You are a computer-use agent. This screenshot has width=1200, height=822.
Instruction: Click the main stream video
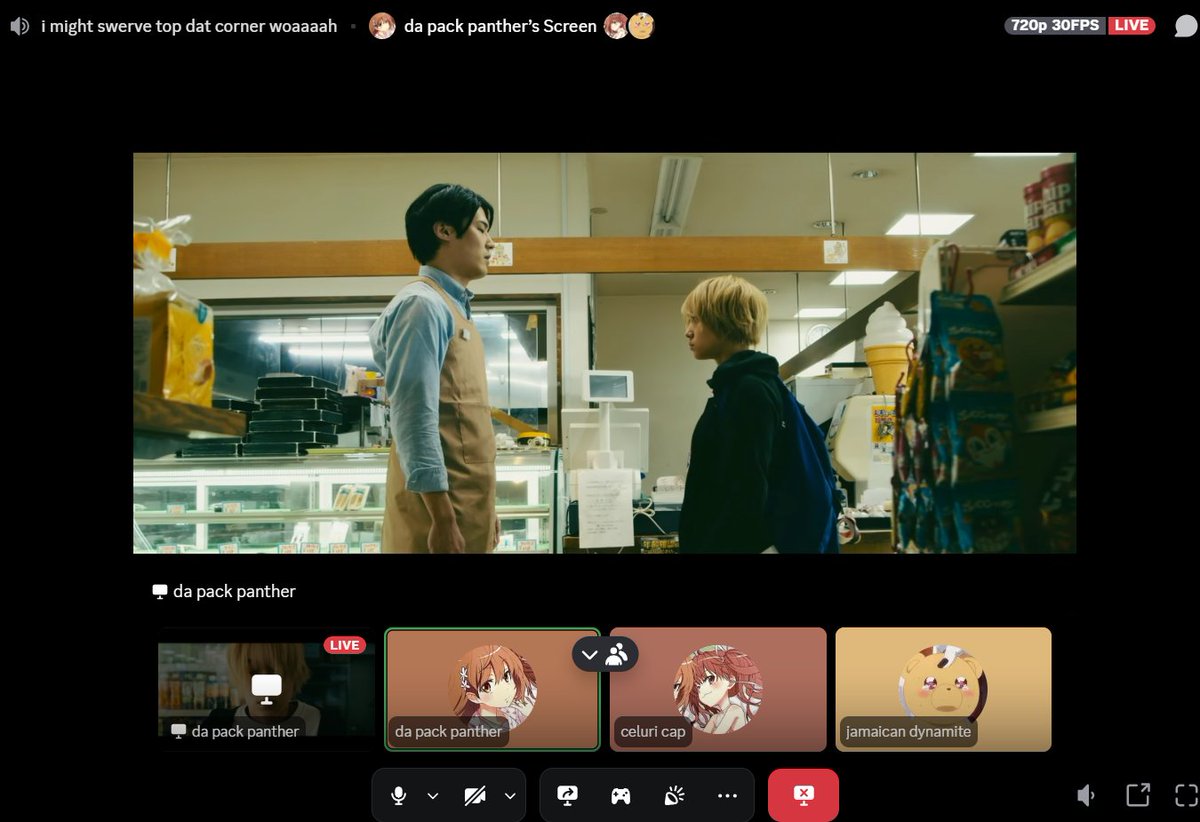[604, 353]
